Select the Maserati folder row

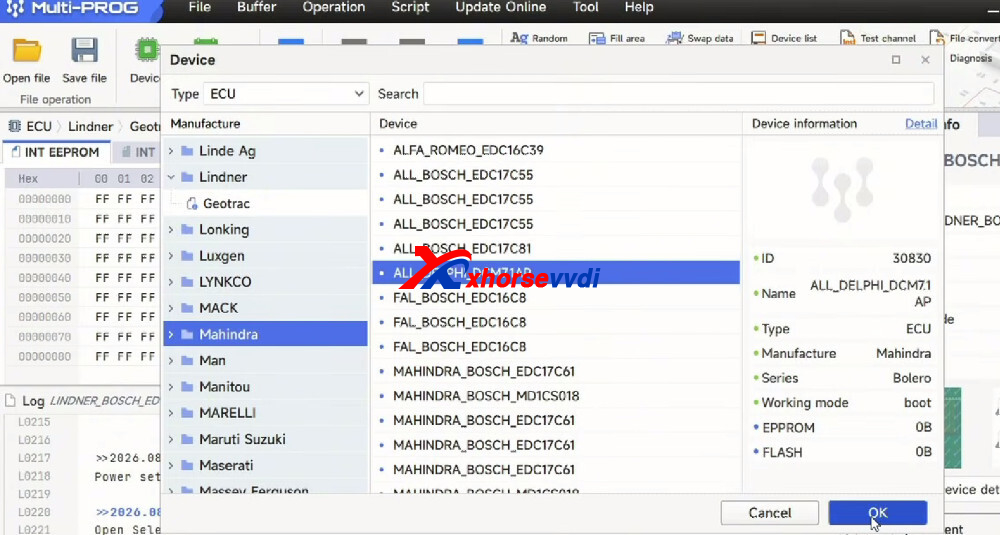(265, 465)
